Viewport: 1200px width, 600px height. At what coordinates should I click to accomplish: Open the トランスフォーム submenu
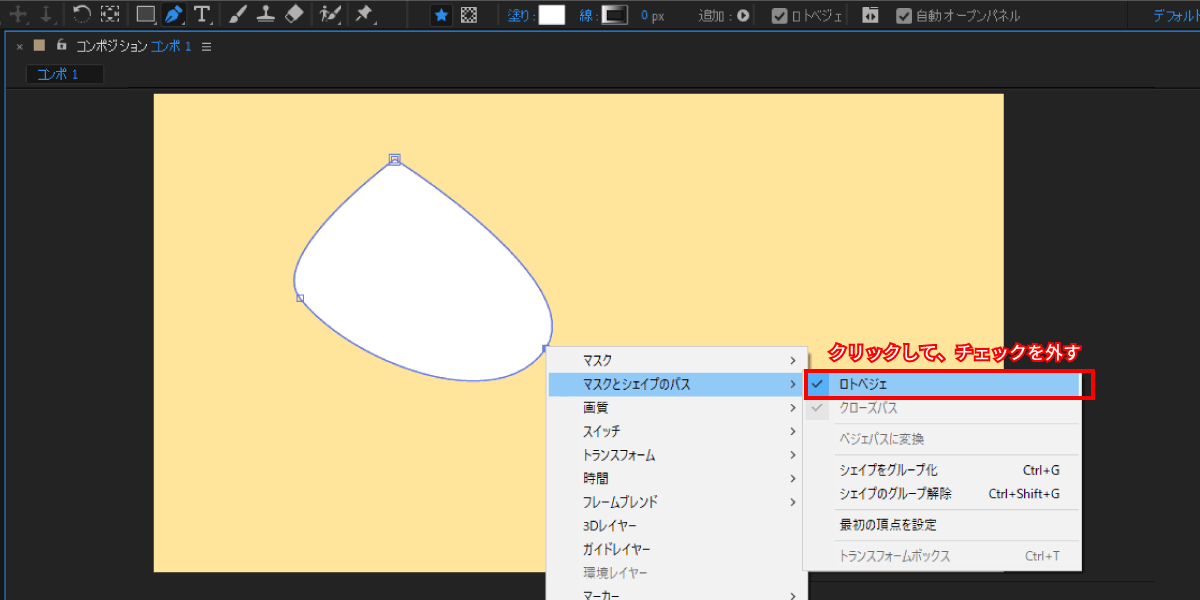click(676, 455)
